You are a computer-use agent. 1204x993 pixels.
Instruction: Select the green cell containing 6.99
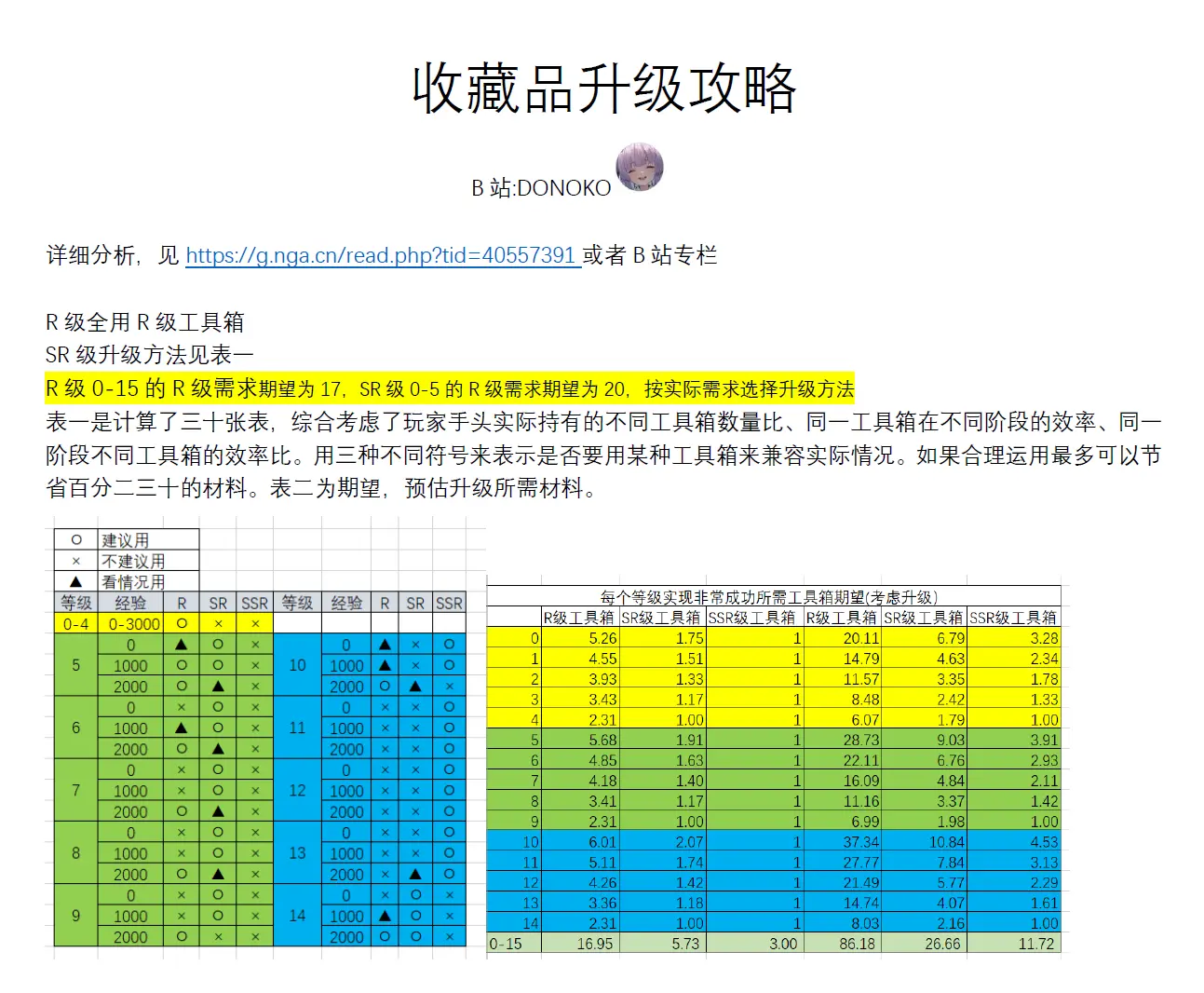tap(842, 822)
